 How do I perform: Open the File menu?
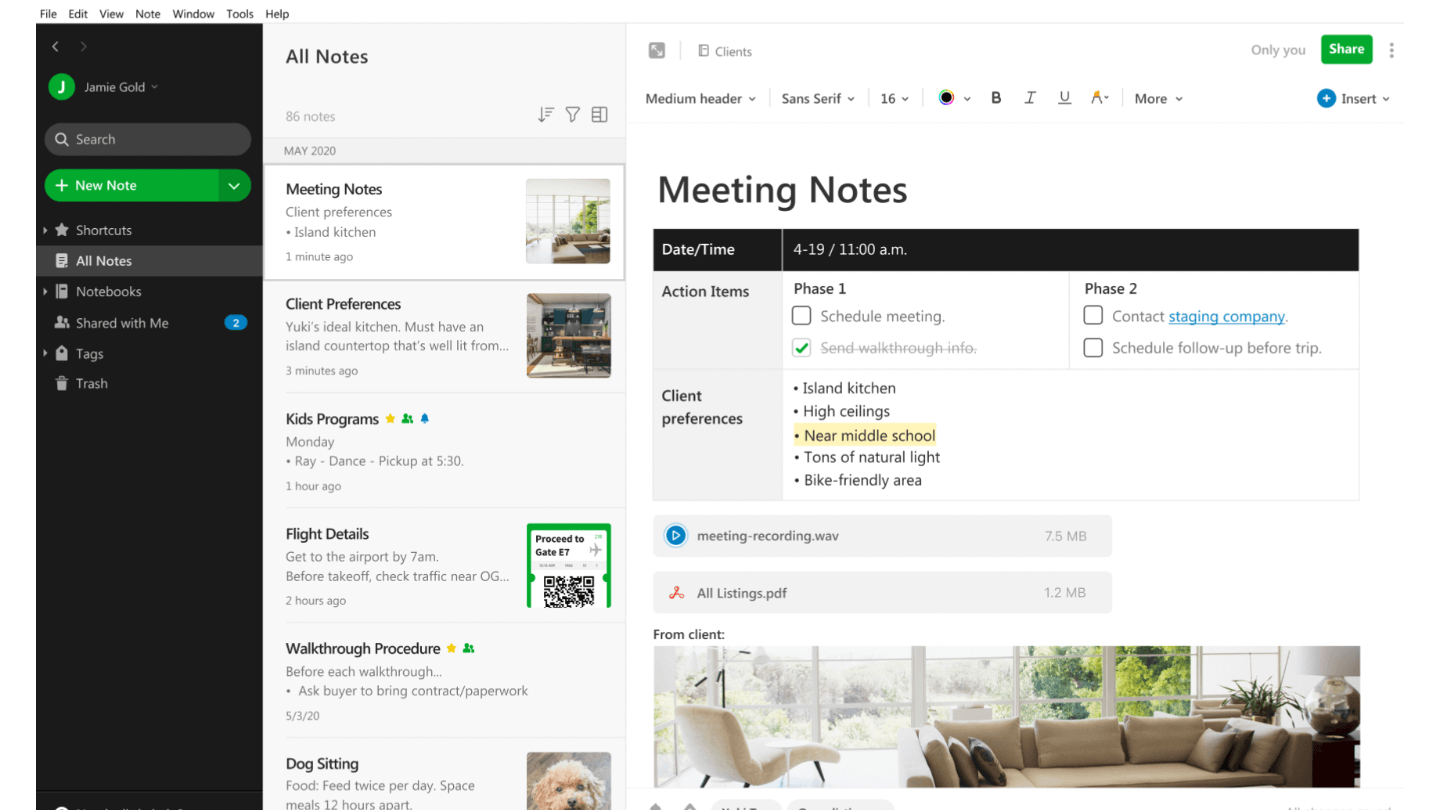(x=48, y=14)
